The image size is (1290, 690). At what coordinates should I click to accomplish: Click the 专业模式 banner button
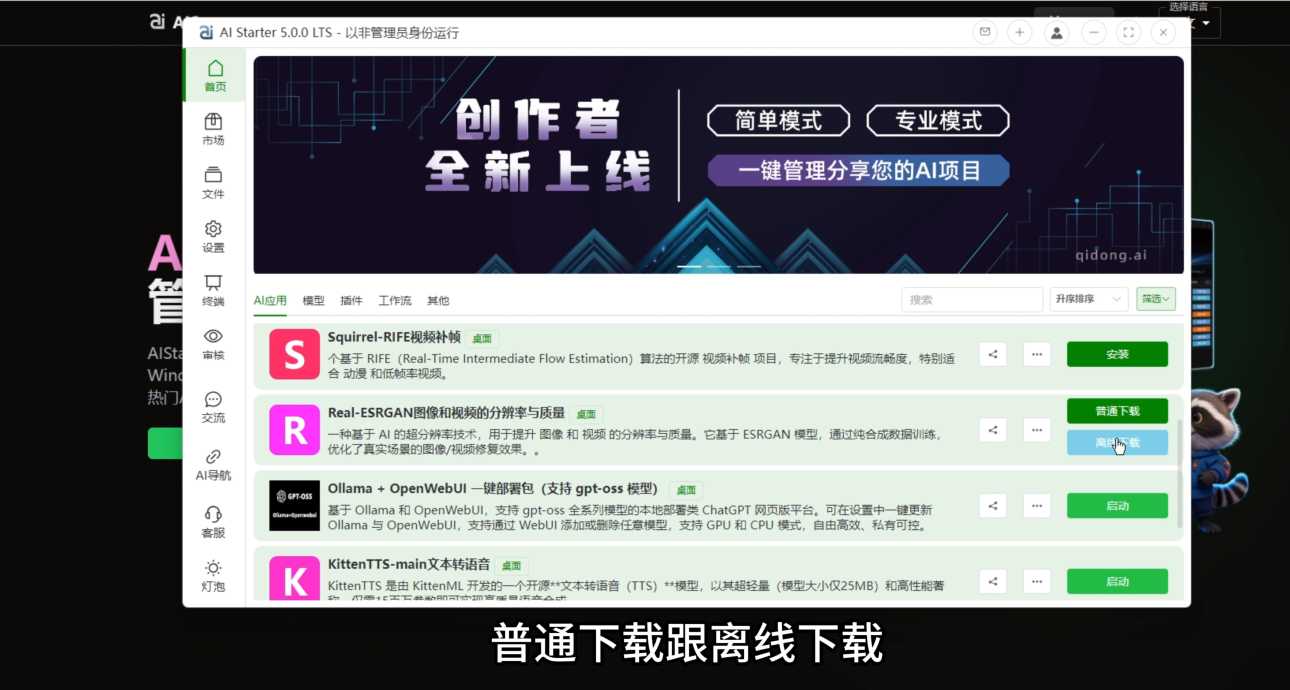(938, 121)
